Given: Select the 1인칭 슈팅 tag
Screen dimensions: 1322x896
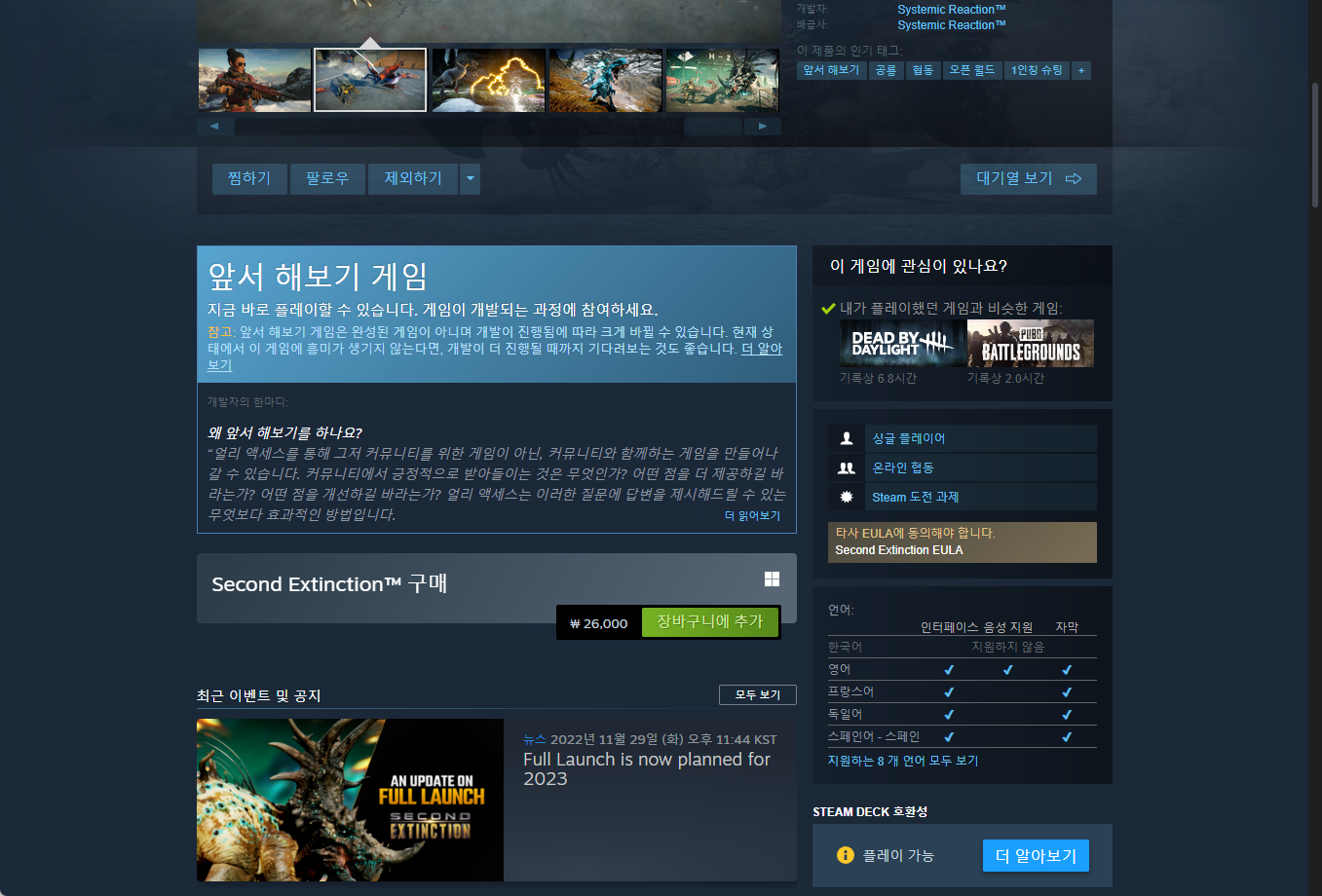Looking at the screenshot, I should click(x=1037, y=70).
